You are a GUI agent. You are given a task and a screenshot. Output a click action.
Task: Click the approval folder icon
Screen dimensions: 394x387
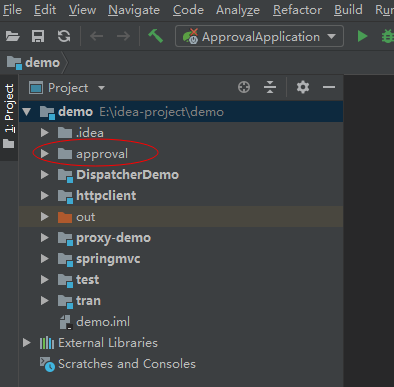pos(65,154)
